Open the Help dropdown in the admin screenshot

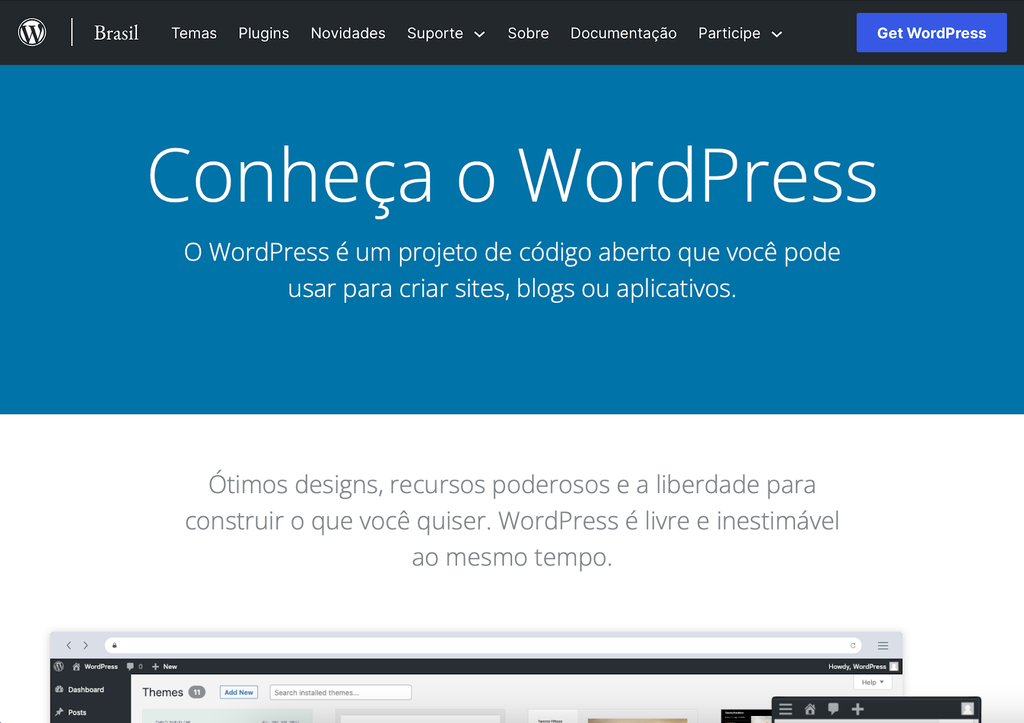click(x=871, y=682)
